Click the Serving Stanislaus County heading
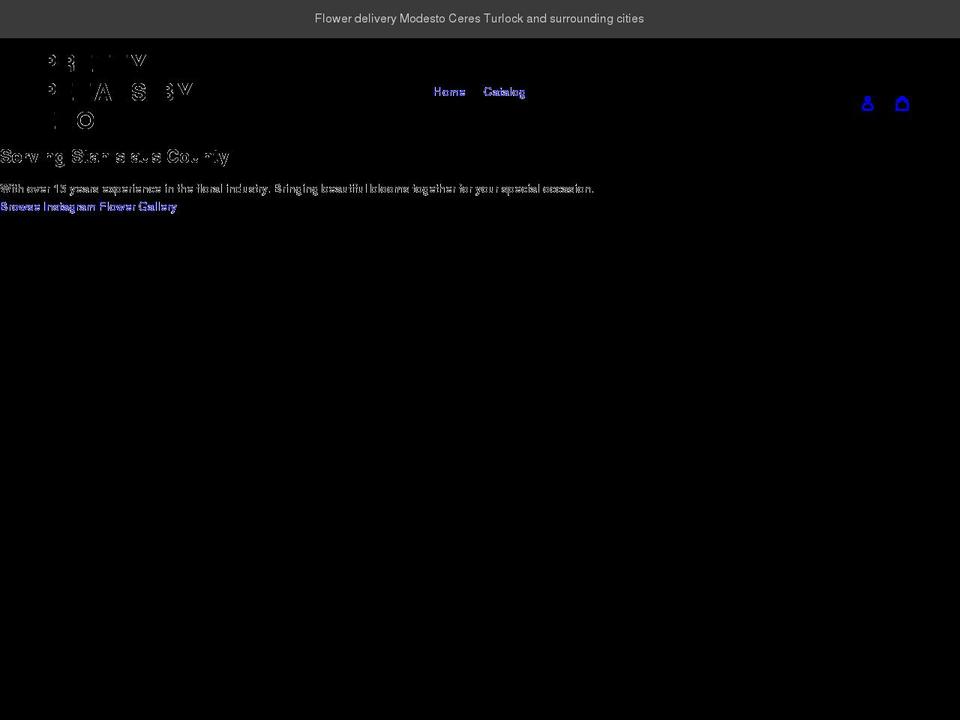Image resolution: width=960 pixels, height=720 pixels. tap(115, 157)
